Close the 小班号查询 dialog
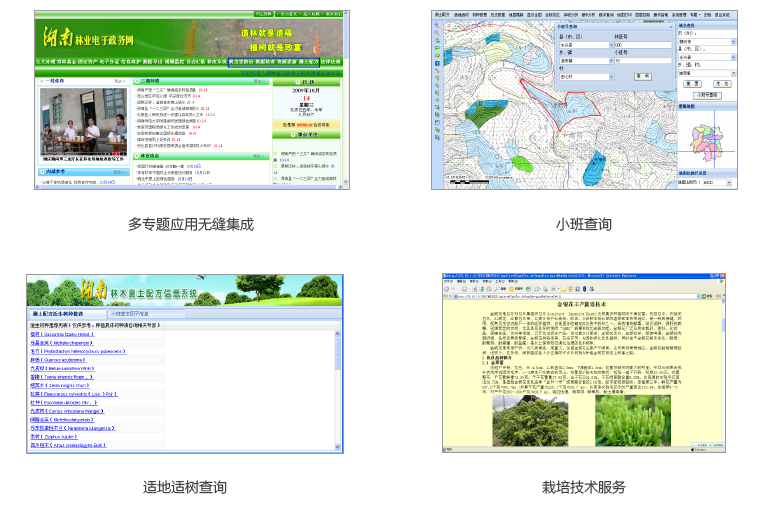Screen dimensions: 770x530 coord(672,27)
